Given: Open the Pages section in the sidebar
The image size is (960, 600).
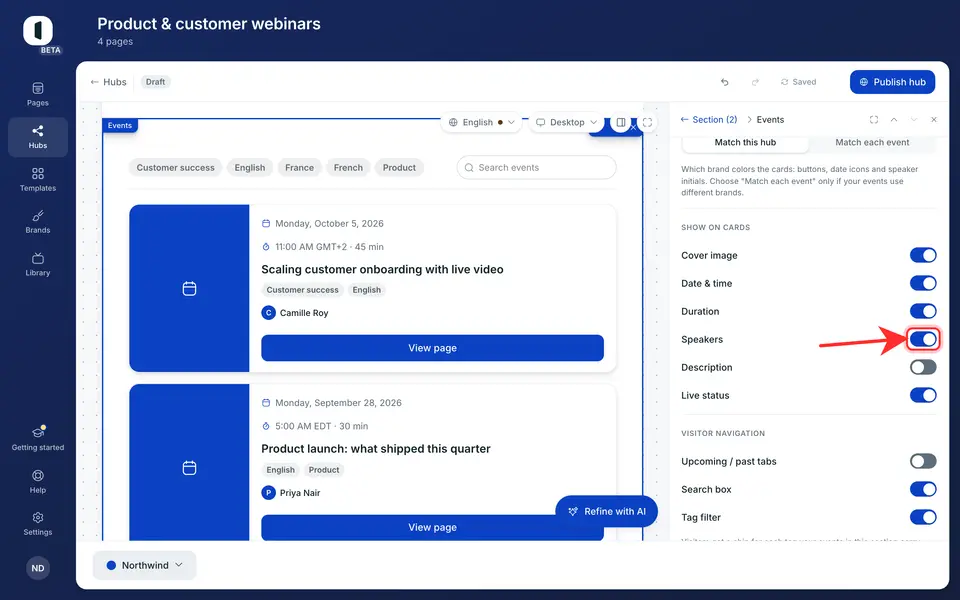Looking at the screenshot, I should click(37, 94).
